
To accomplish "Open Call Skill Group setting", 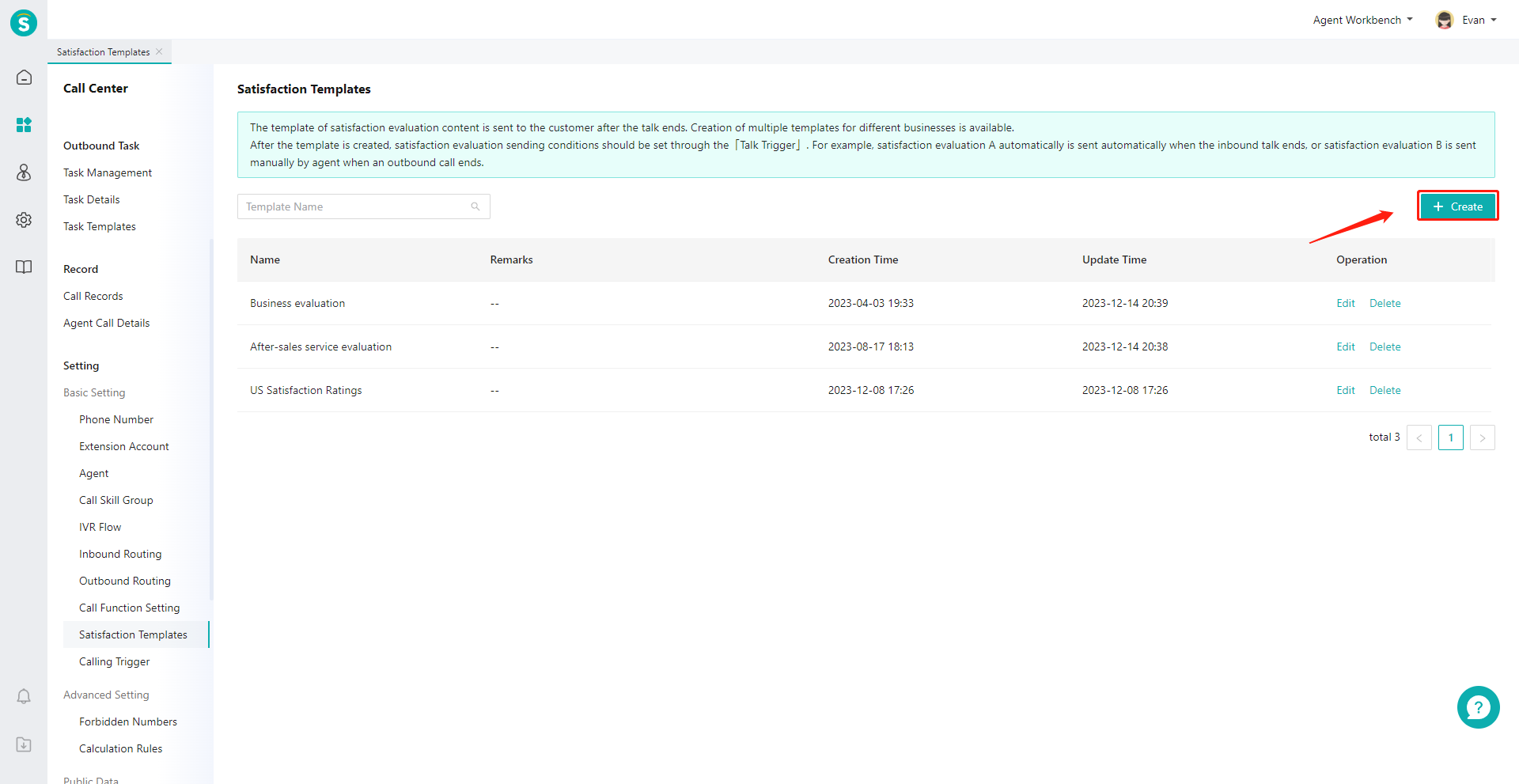I will pos(116,500).
